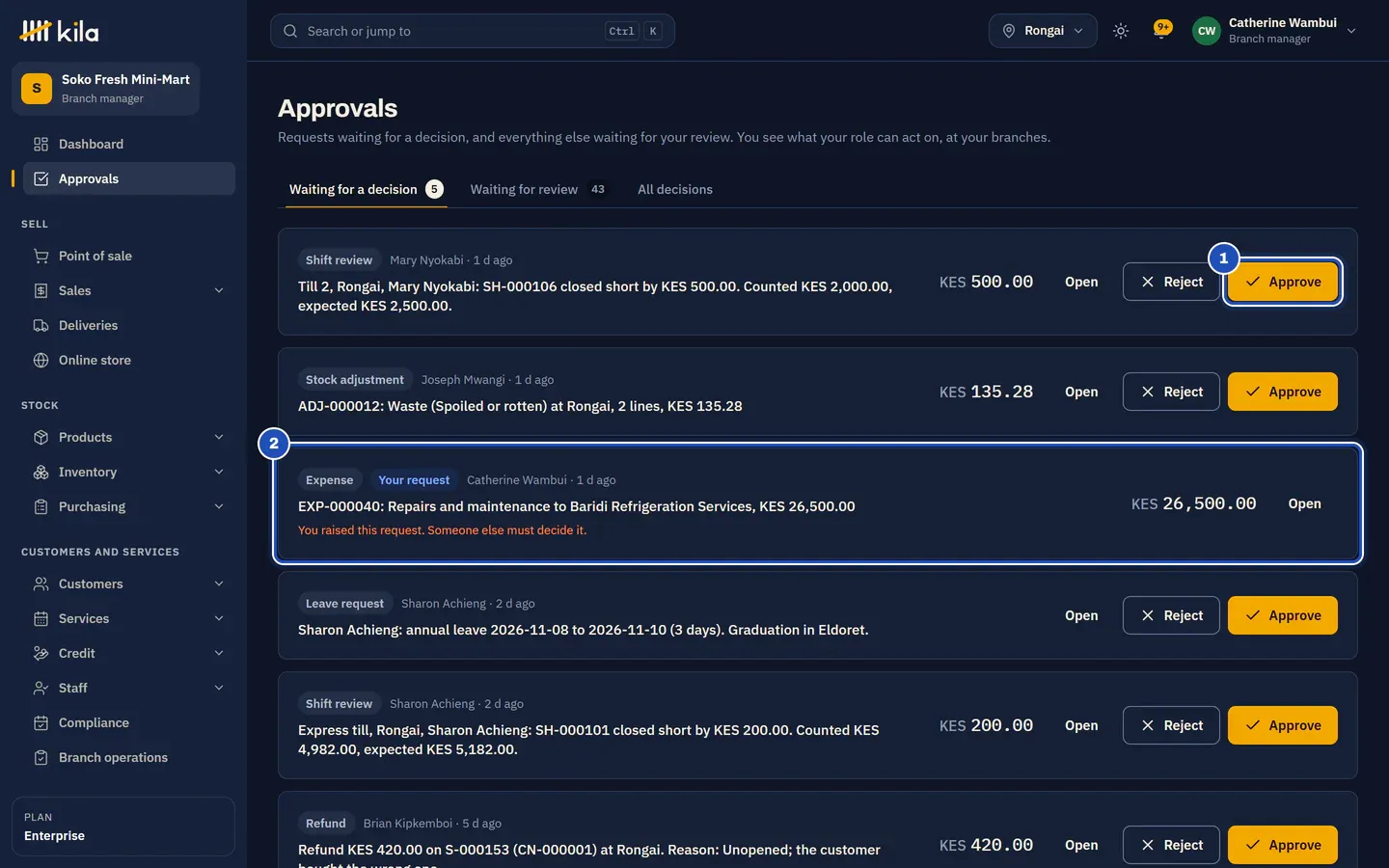This screenshot has width=1389, height=868.
Task: Click the Credit icon in sidebar
Action: tap(41, 653)
